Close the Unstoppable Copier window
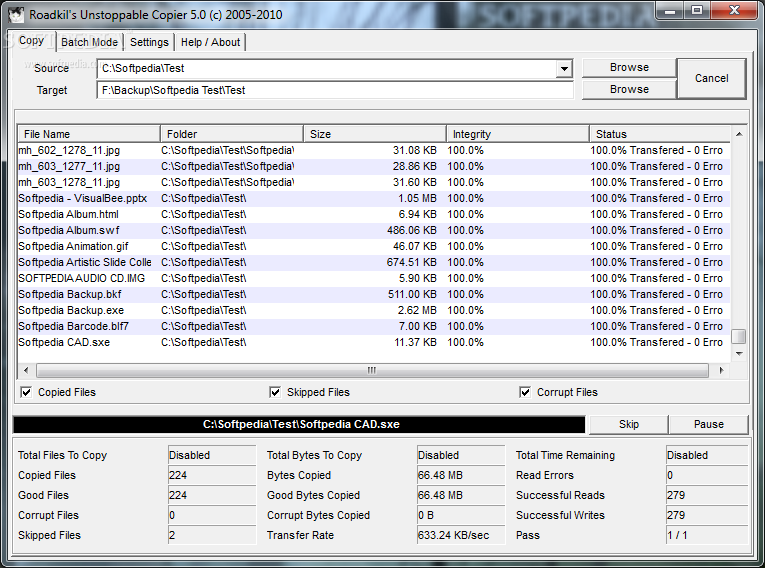 click(x=734, y=11)
